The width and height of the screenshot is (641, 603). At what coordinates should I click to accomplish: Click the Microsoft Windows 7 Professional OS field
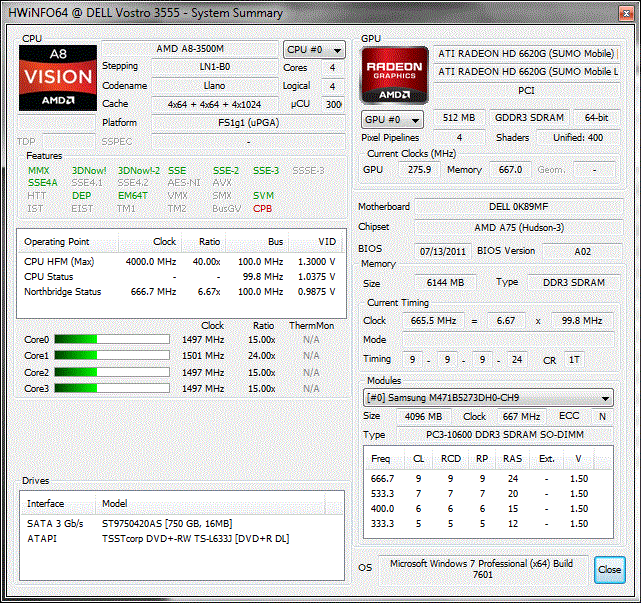482,569
